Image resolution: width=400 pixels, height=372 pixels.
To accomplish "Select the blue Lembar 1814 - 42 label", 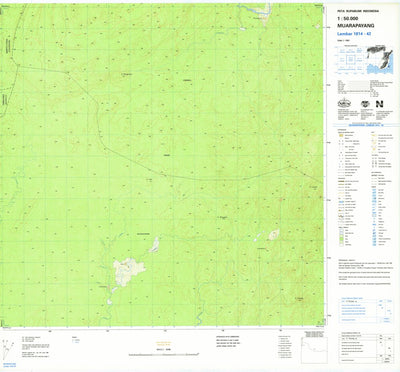I will coord(354,34).
